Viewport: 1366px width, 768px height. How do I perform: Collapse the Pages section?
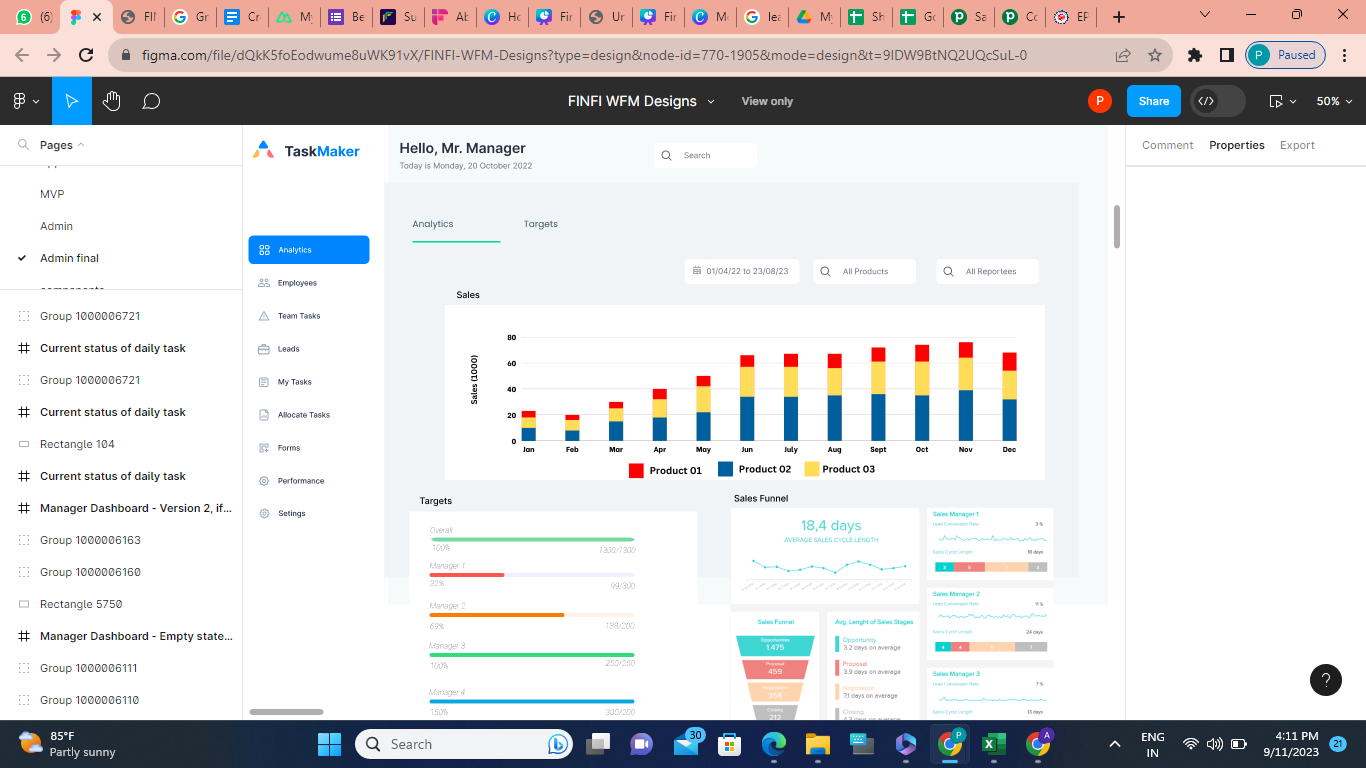[x=80, y=145]
